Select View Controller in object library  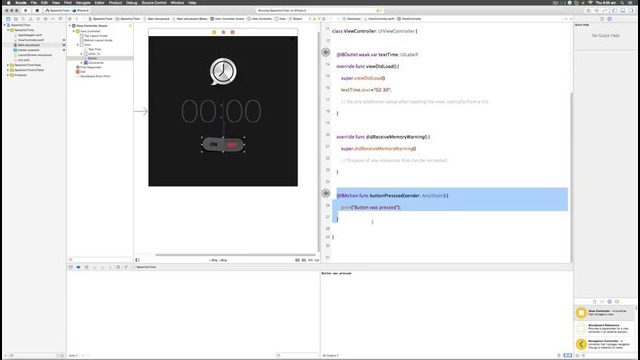pyautogui.click(x=604, y=313)
